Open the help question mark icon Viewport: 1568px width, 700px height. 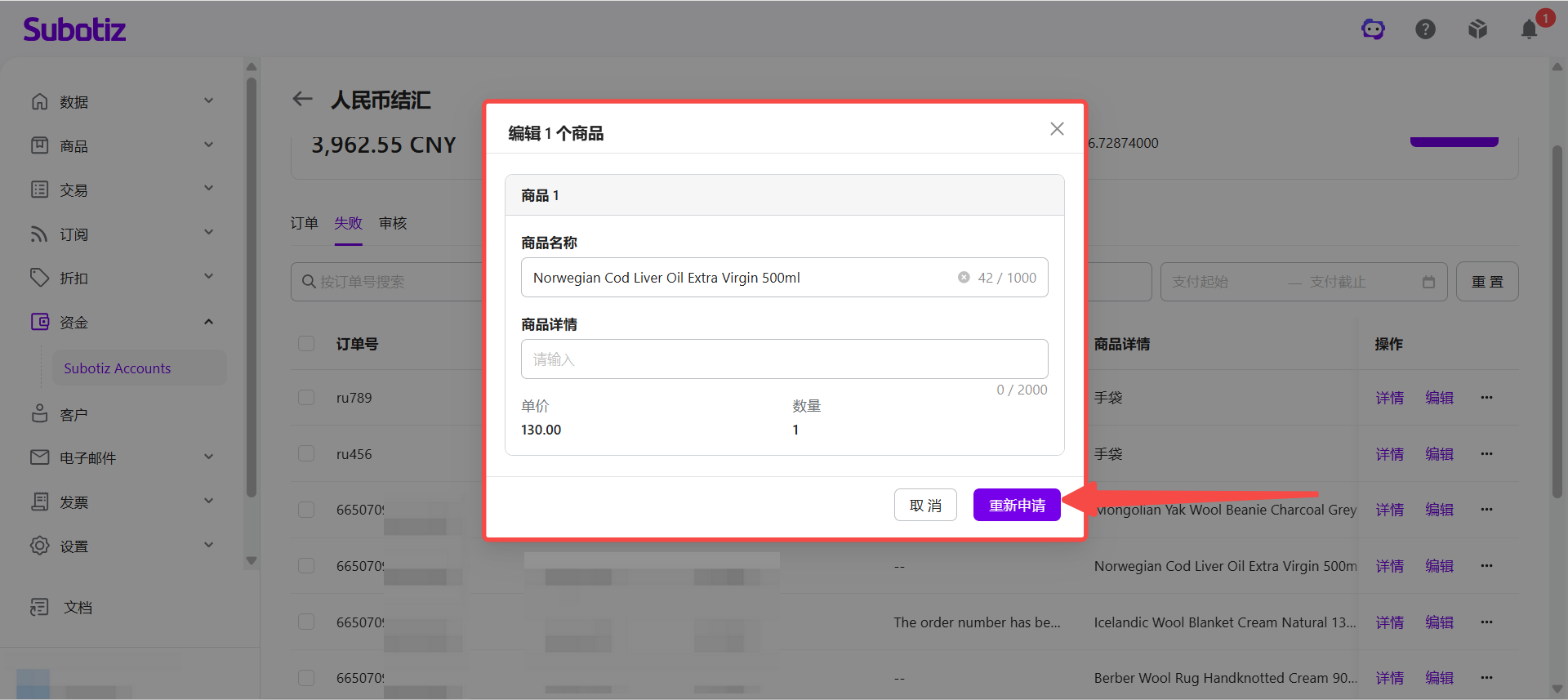1425,29
